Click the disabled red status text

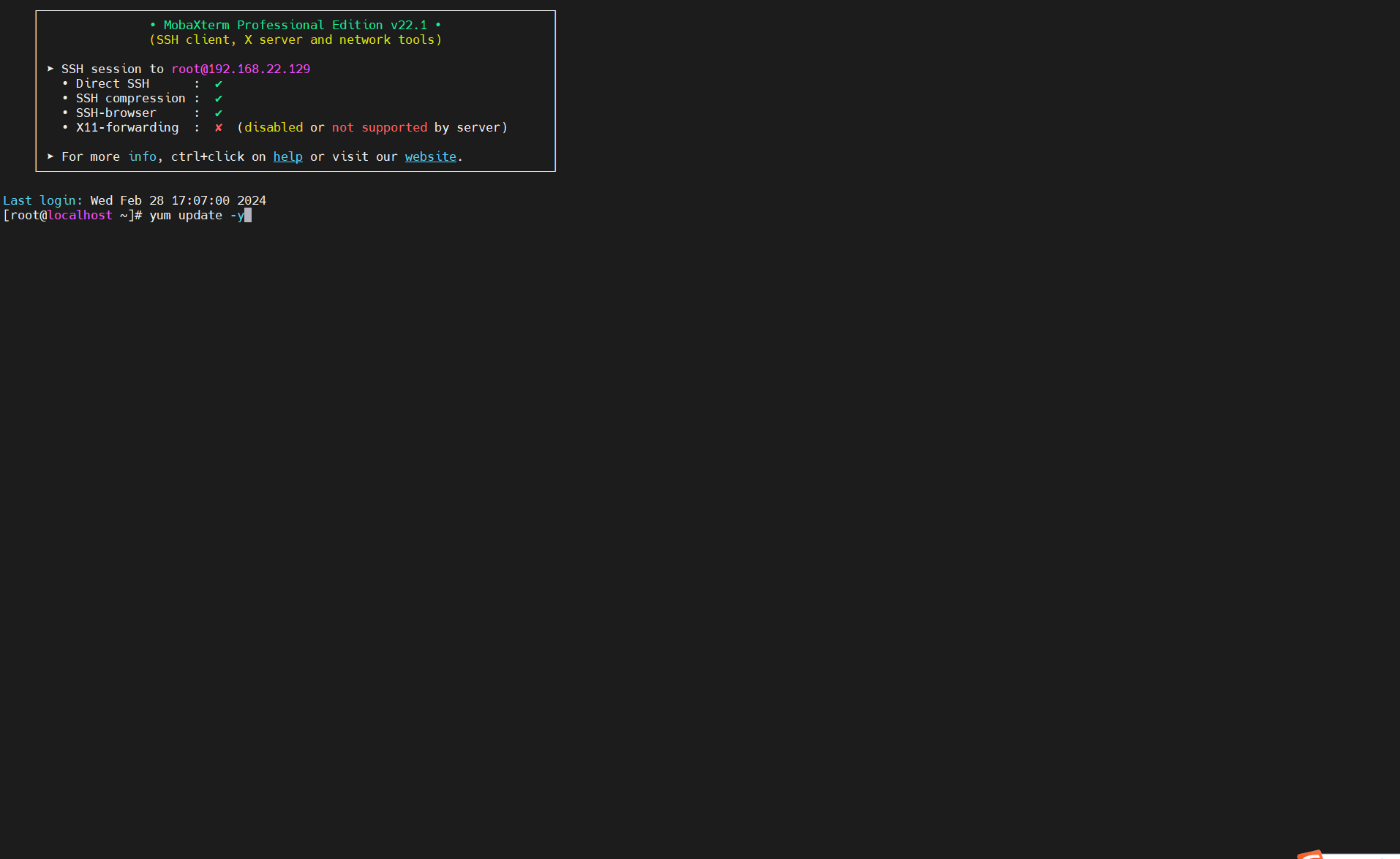click(x=274, y=127)
